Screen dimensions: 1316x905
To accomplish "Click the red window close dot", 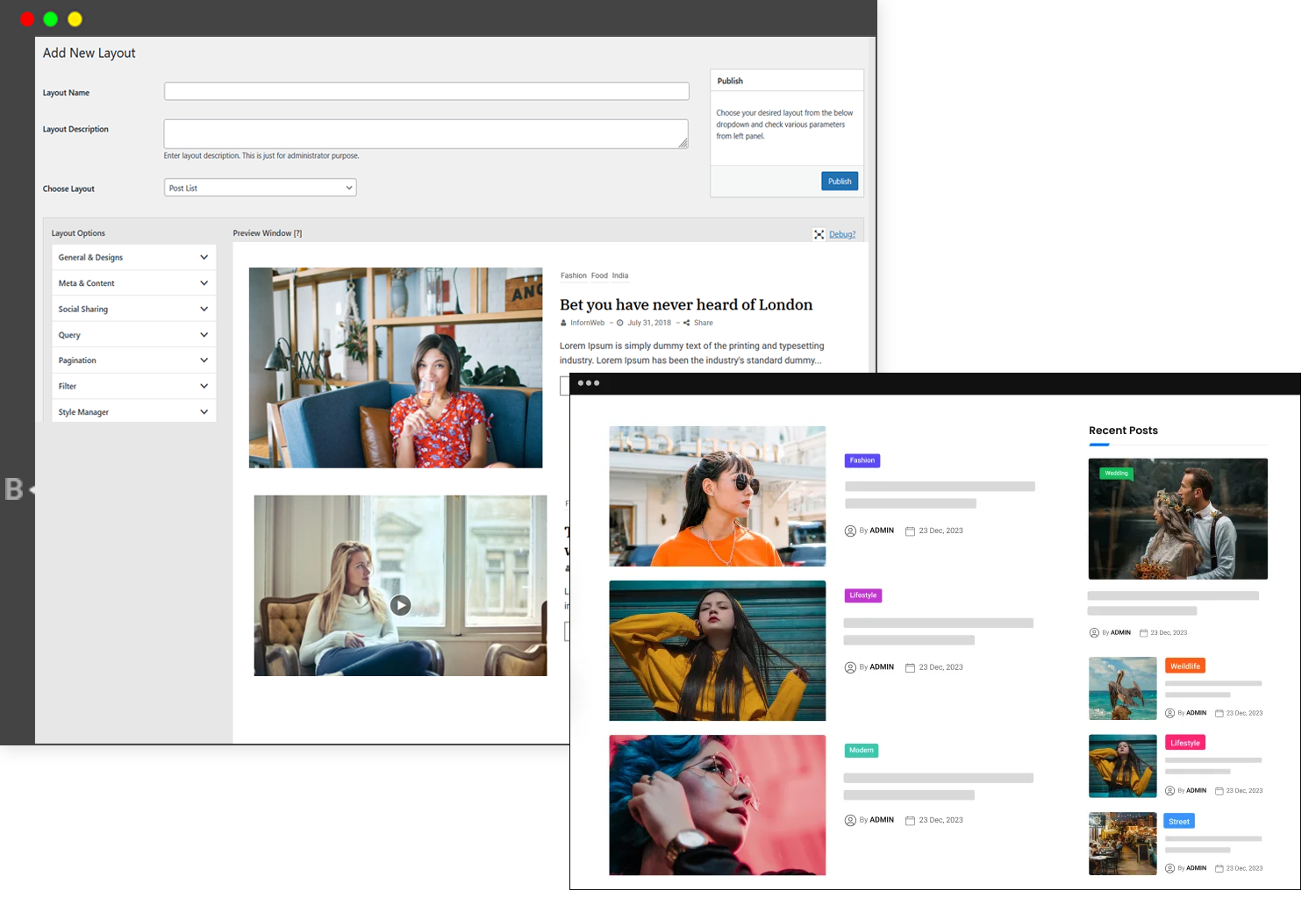I will (x=27, y=19).
